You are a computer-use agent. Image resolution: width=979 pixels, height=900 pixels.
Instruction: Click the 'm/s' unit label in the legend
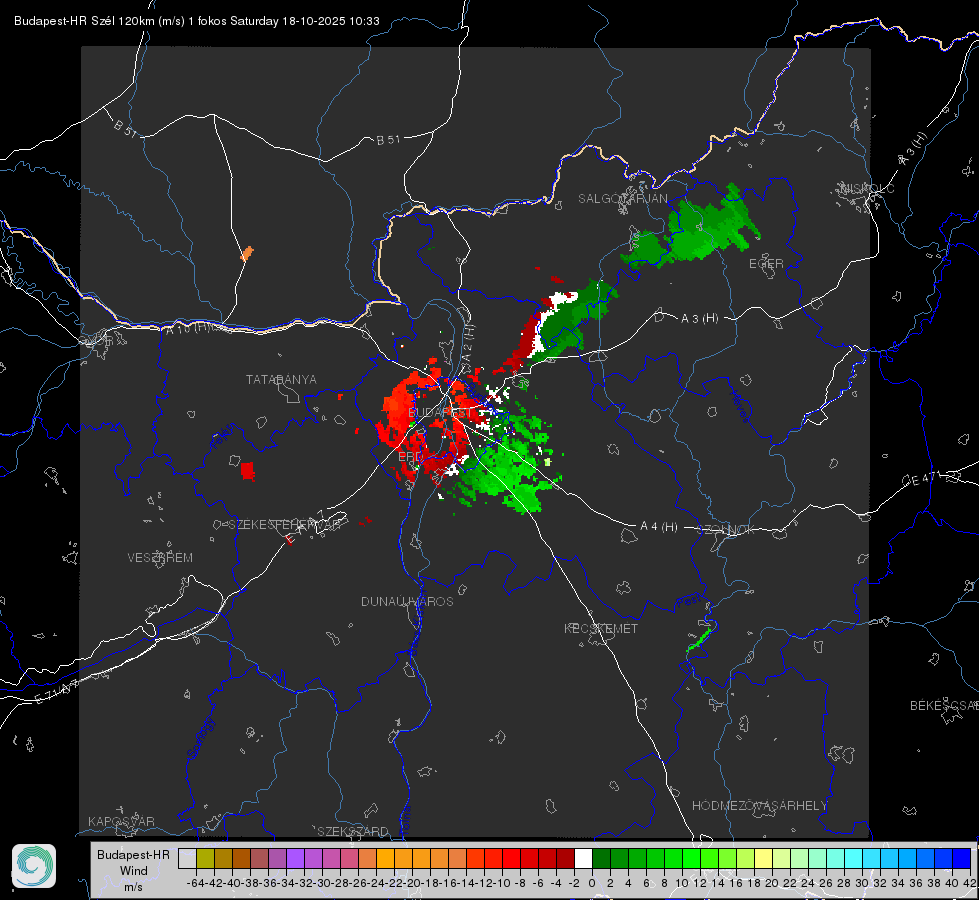(x=133, y=887)
